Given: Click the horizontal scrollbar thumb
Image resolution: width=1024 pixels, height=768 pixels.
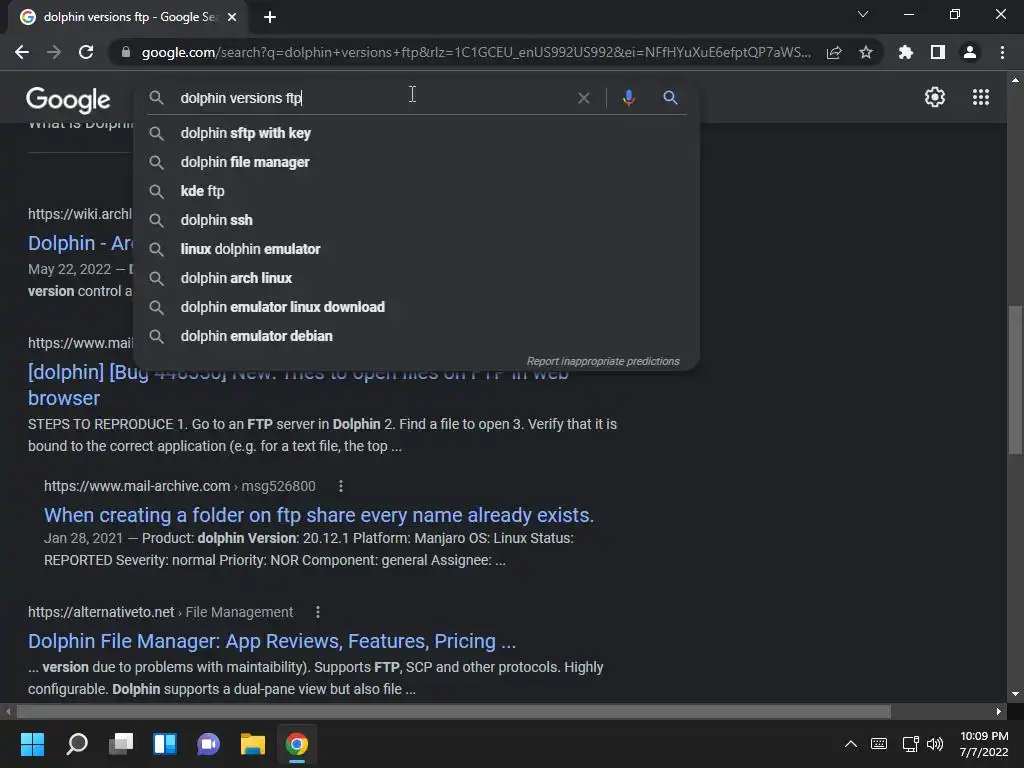Looking at the screenshot, I should 453,711.
